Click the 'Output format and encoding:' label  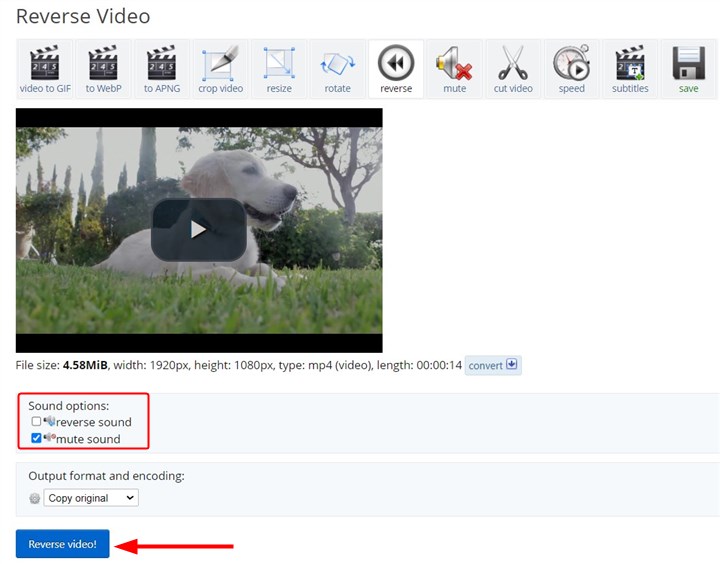(107, 476)
